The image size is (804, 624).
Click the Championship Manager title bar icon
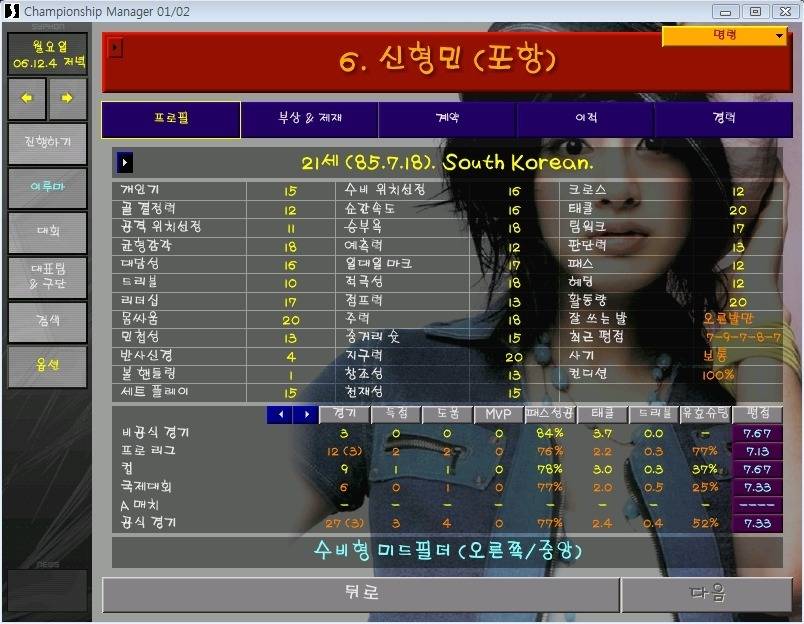coord(12,11)
